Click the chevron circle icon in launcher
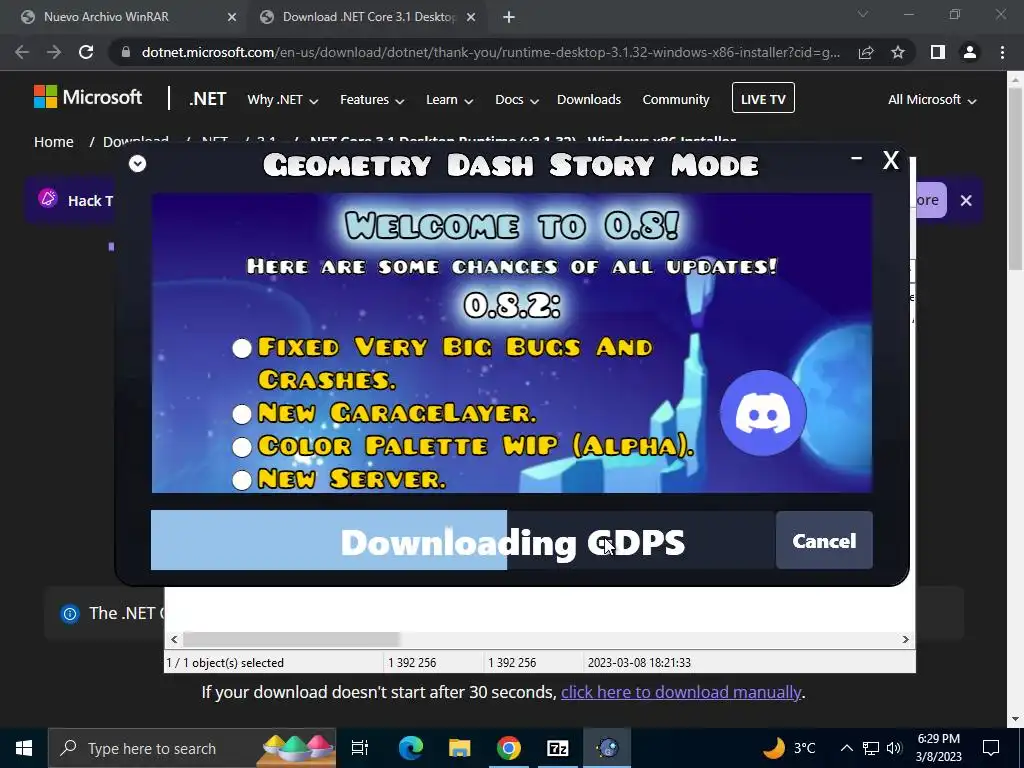Viewport: 1024px width, 768px height. click(137, 163)
